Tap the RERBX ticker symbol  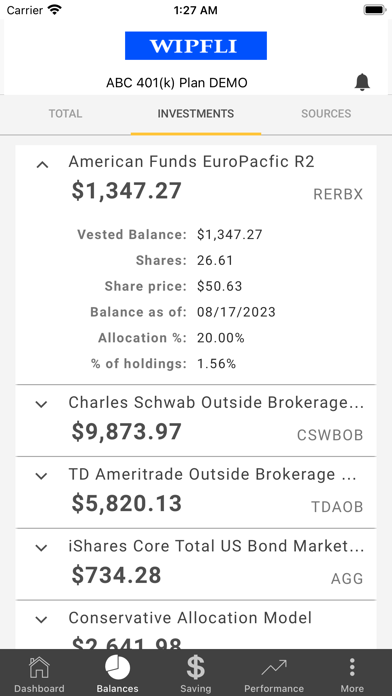(x=338, y=194)
